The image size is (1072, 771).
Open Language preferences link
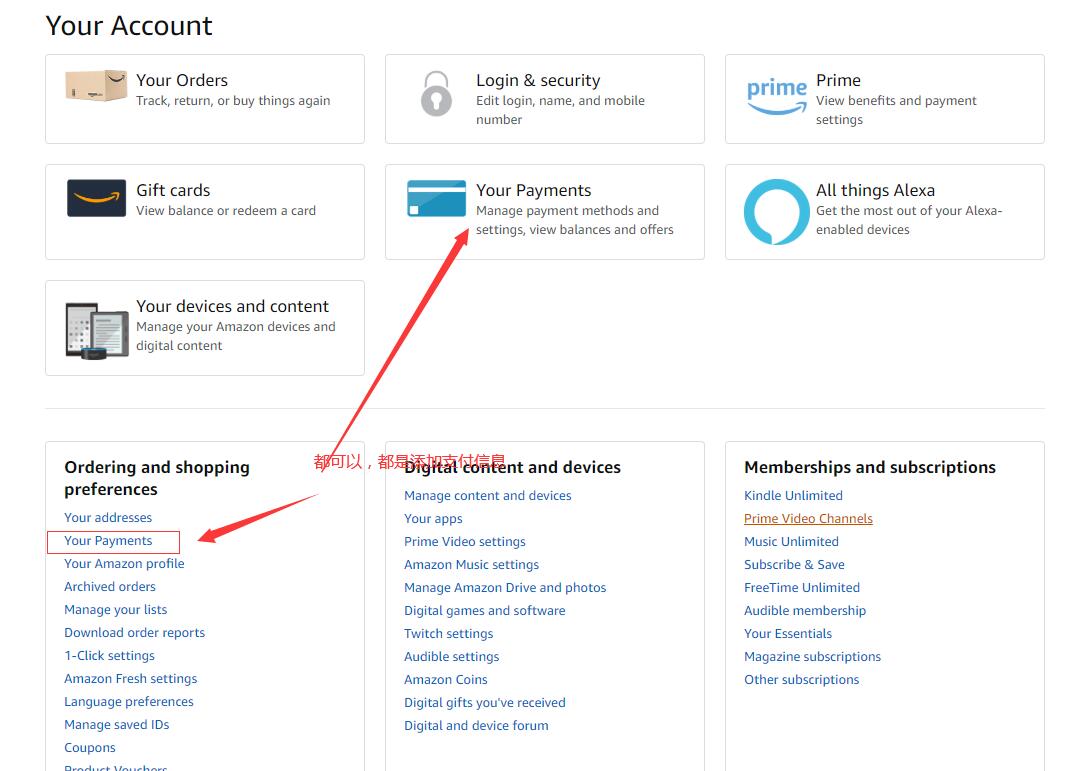coord(129,702)
